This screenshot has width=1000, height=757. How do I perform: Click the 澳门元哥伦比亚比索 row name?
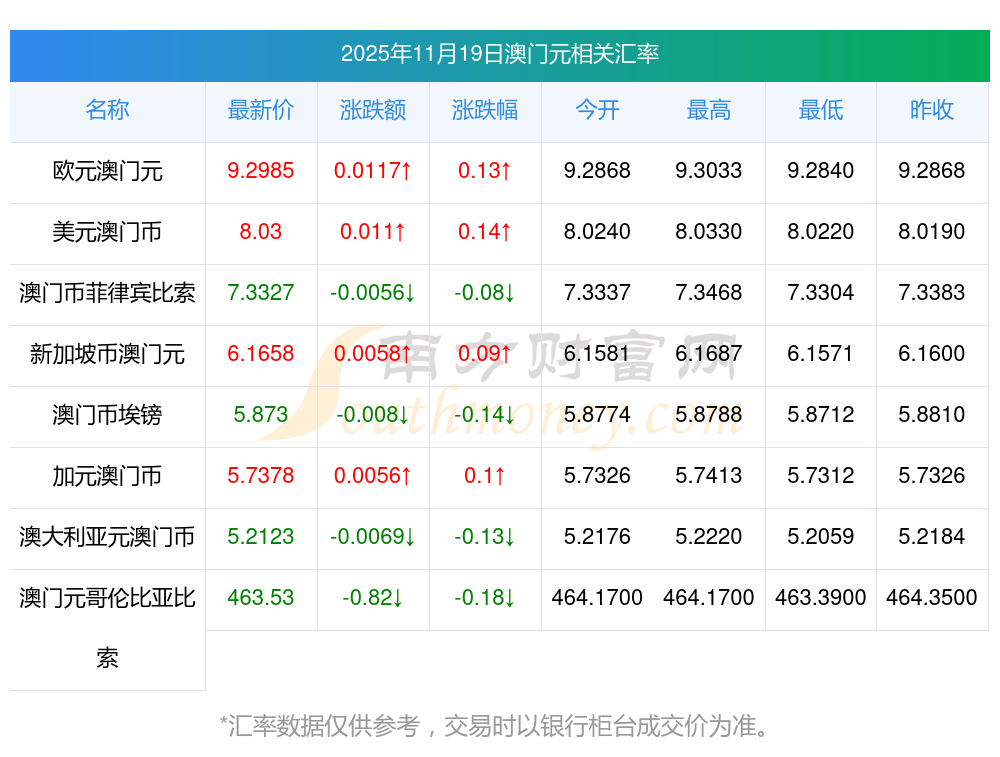pyautogui.click(x=107, y=599)
